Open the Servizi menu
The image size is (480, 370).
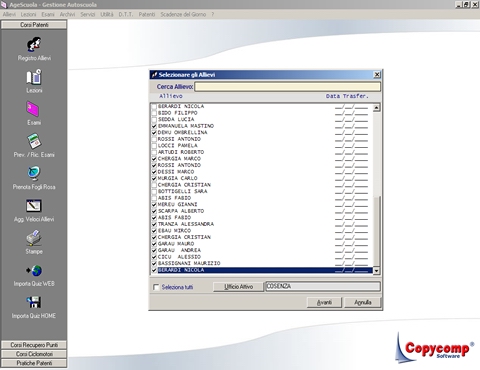pyautogui.click(x=88, y=14)
